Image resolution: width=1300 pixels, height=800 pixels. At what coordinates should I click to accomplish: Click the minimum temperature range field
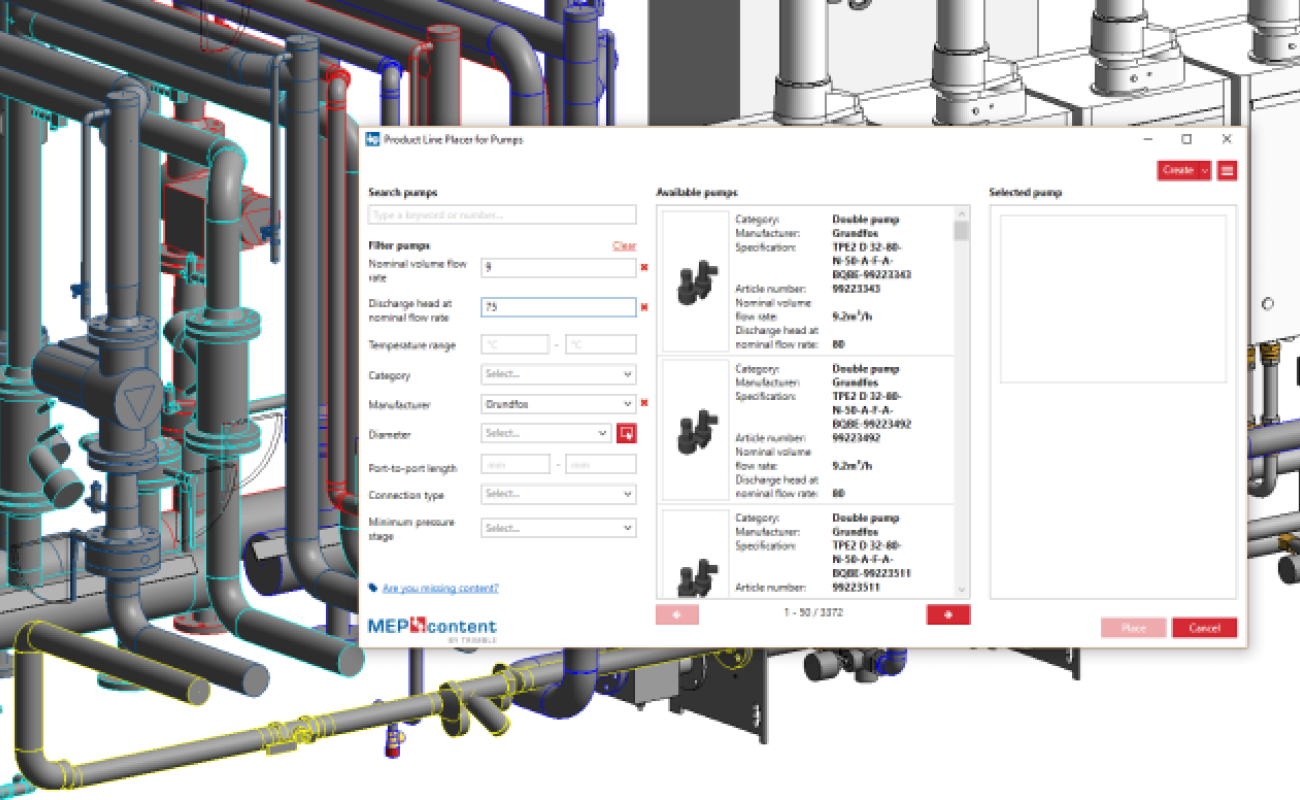pos(515,345)
